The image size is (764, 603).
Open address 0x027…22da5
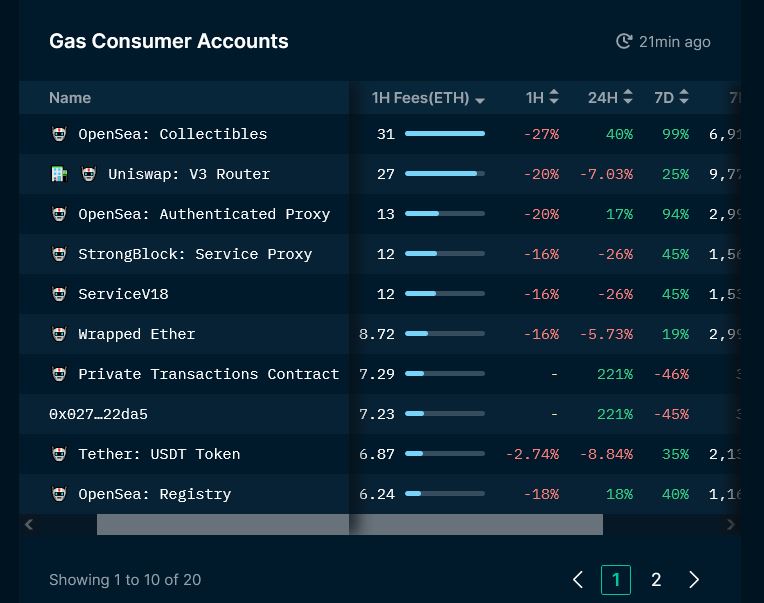point(98,414)
